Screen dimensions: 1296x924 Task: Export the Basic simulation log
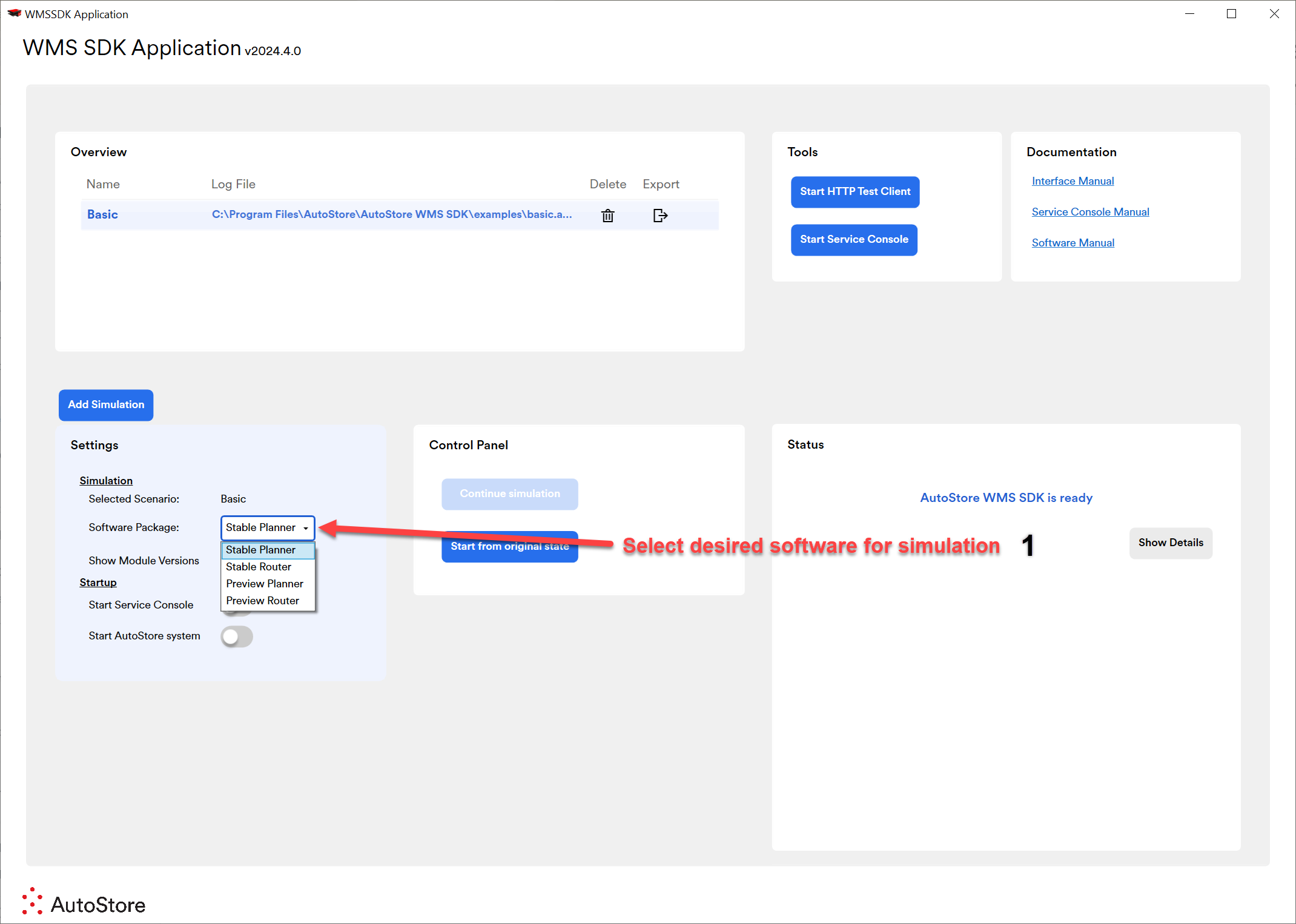click(660, 216)
